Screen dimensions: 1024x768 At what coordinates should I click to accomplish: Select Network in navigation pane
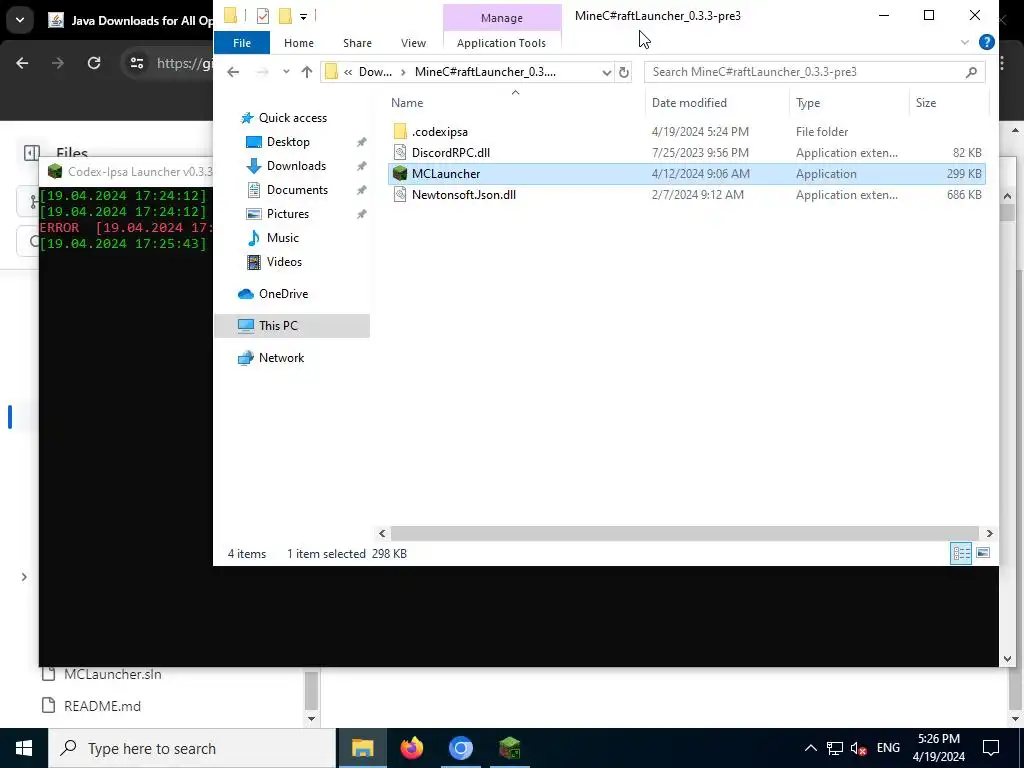pyautogui.click(x=281, y=358)
